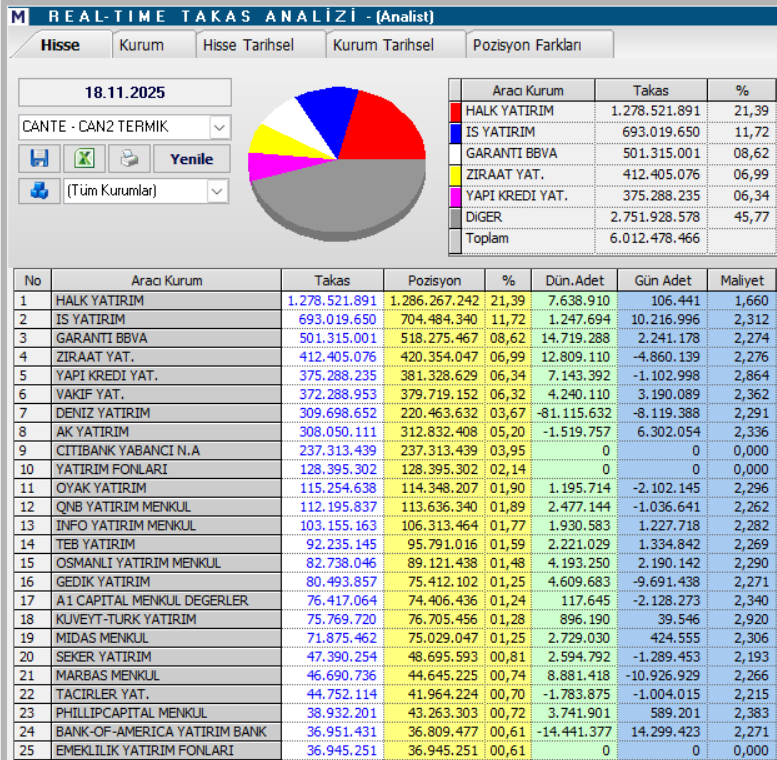Click Pozisyon value 704.484.340

point(439,320)
